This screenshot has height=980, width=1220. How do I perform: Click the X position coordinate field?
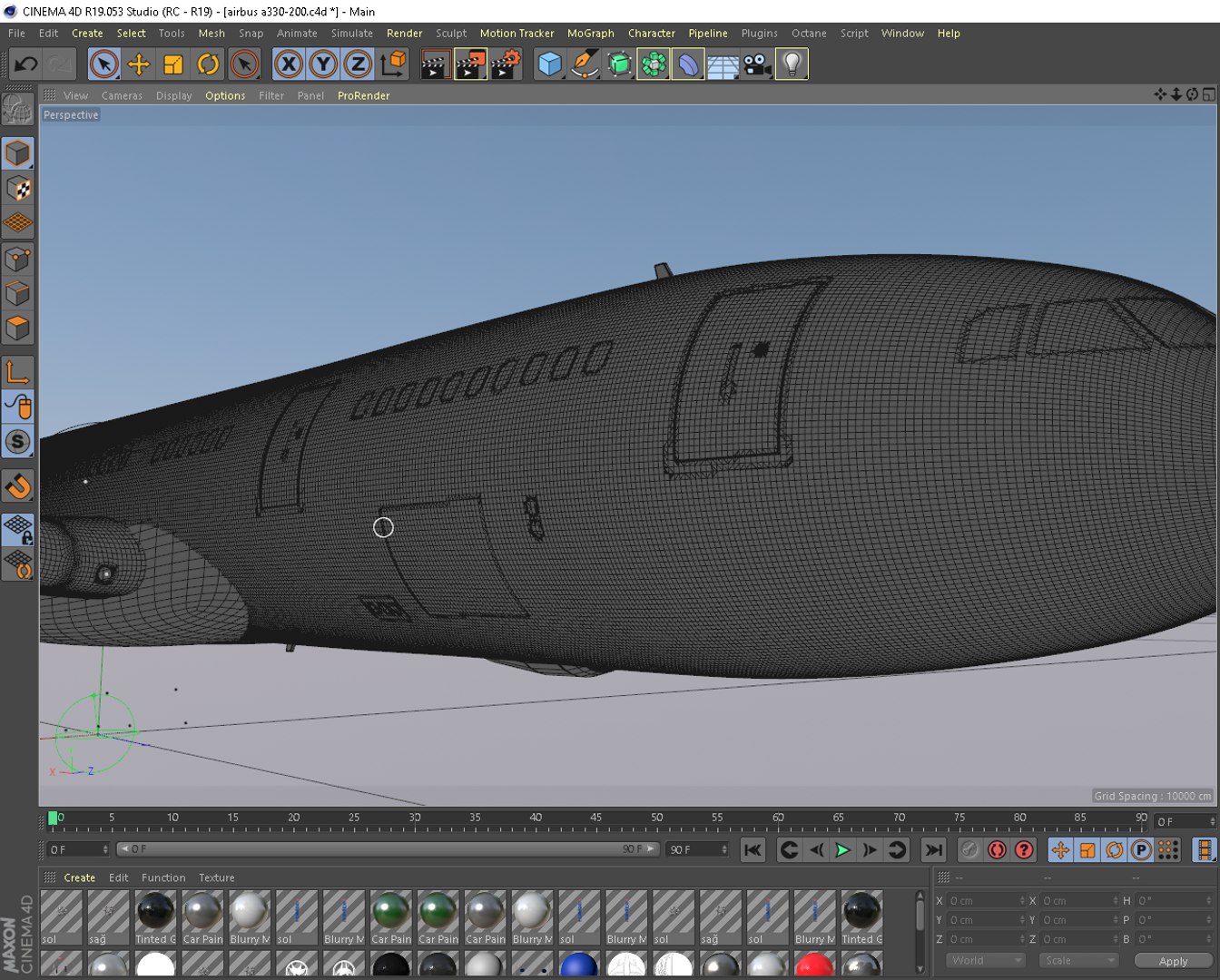[986, 900]
